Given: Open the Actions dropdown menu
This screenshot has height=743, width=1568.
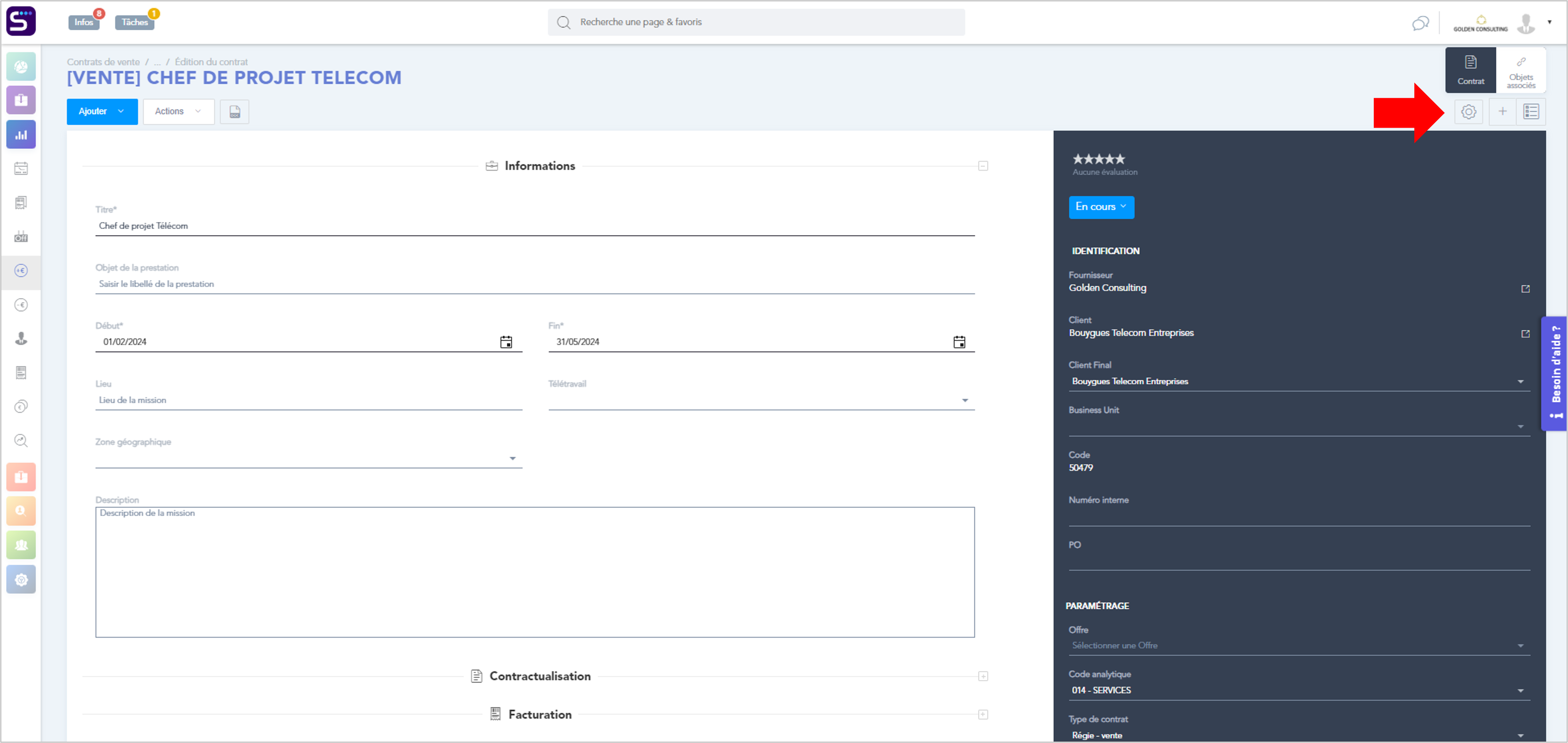Looking at the screenshot, I should pos(178,111).
